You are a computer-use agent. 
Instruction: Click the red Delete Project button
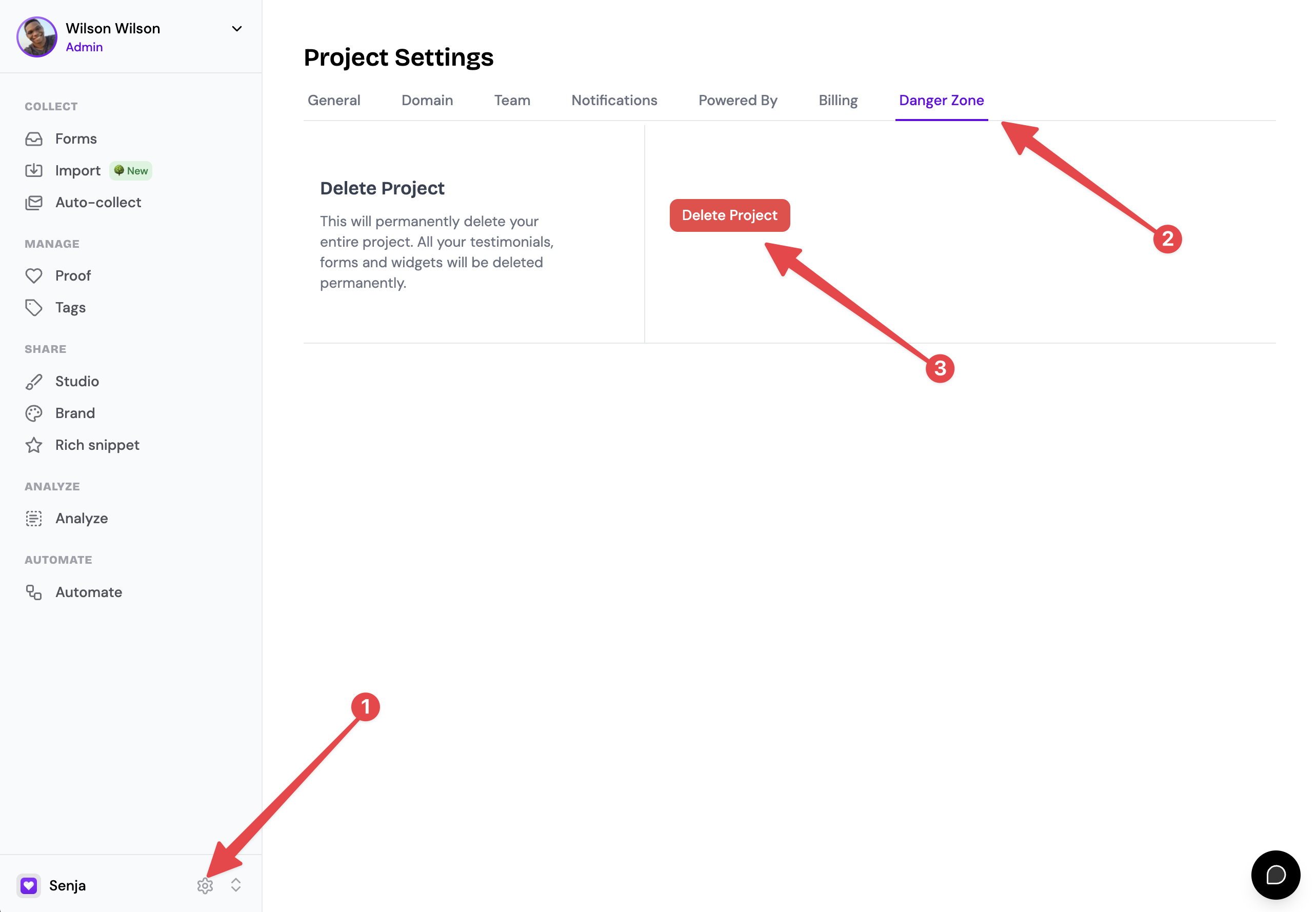(729, 215)
